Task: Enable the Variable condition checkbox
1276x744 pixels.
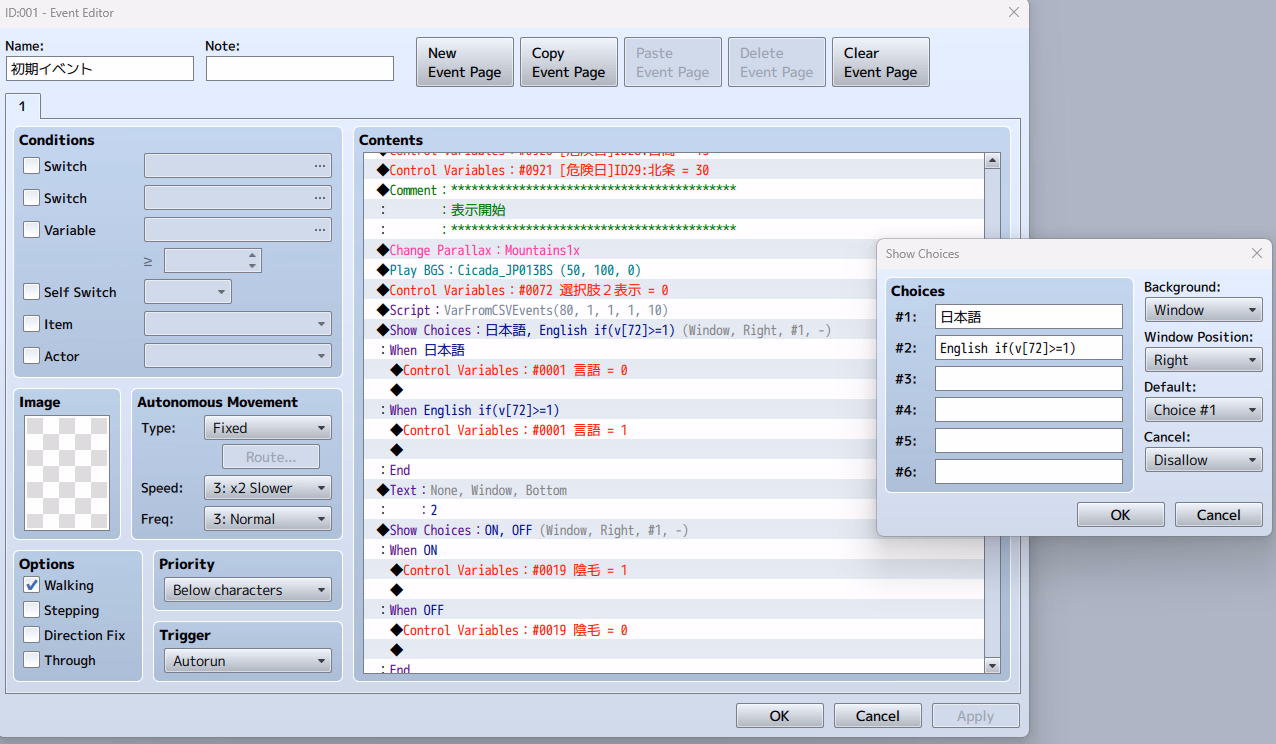Action: pyautogui.click(x=32, y=230)
